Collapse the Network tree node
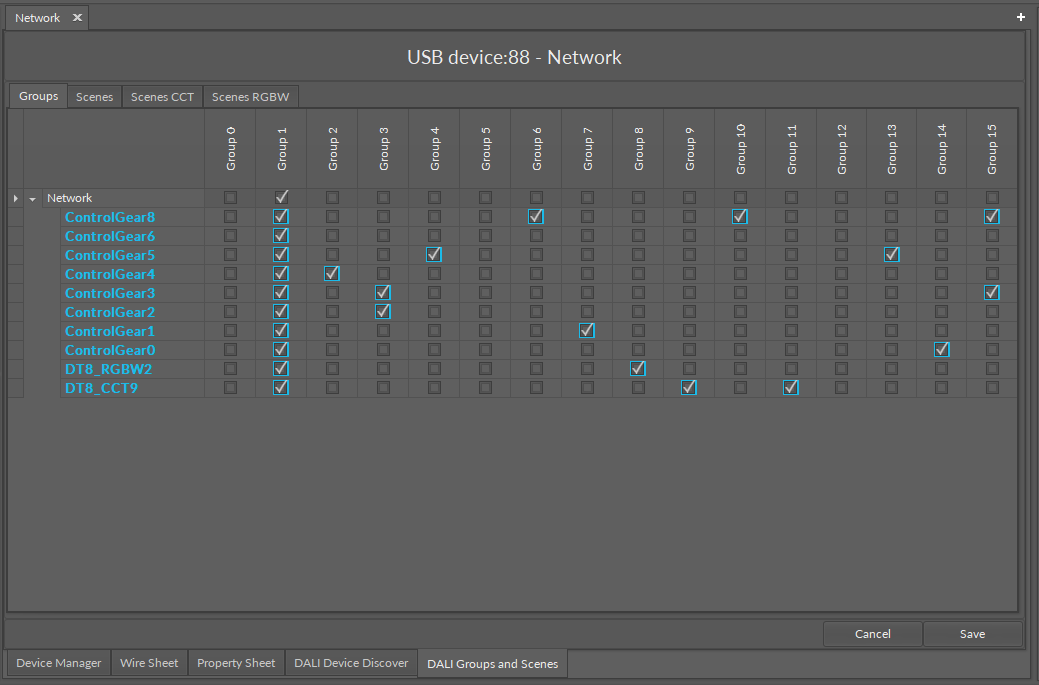The height and width of the screenshot is (685, 1039). pos(32,199)
